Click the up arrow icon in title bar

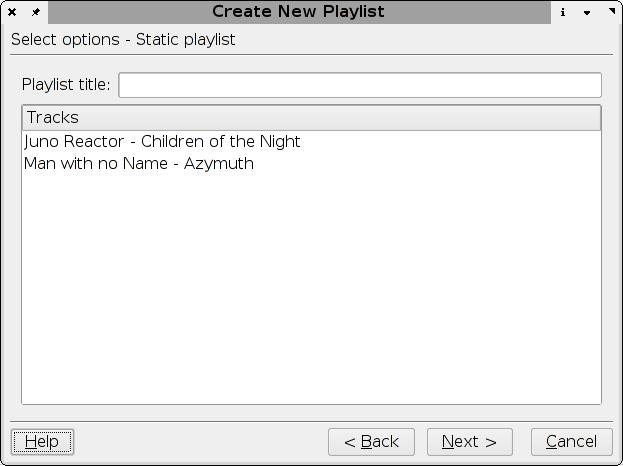pyautogui.click(x=610, y=12)
